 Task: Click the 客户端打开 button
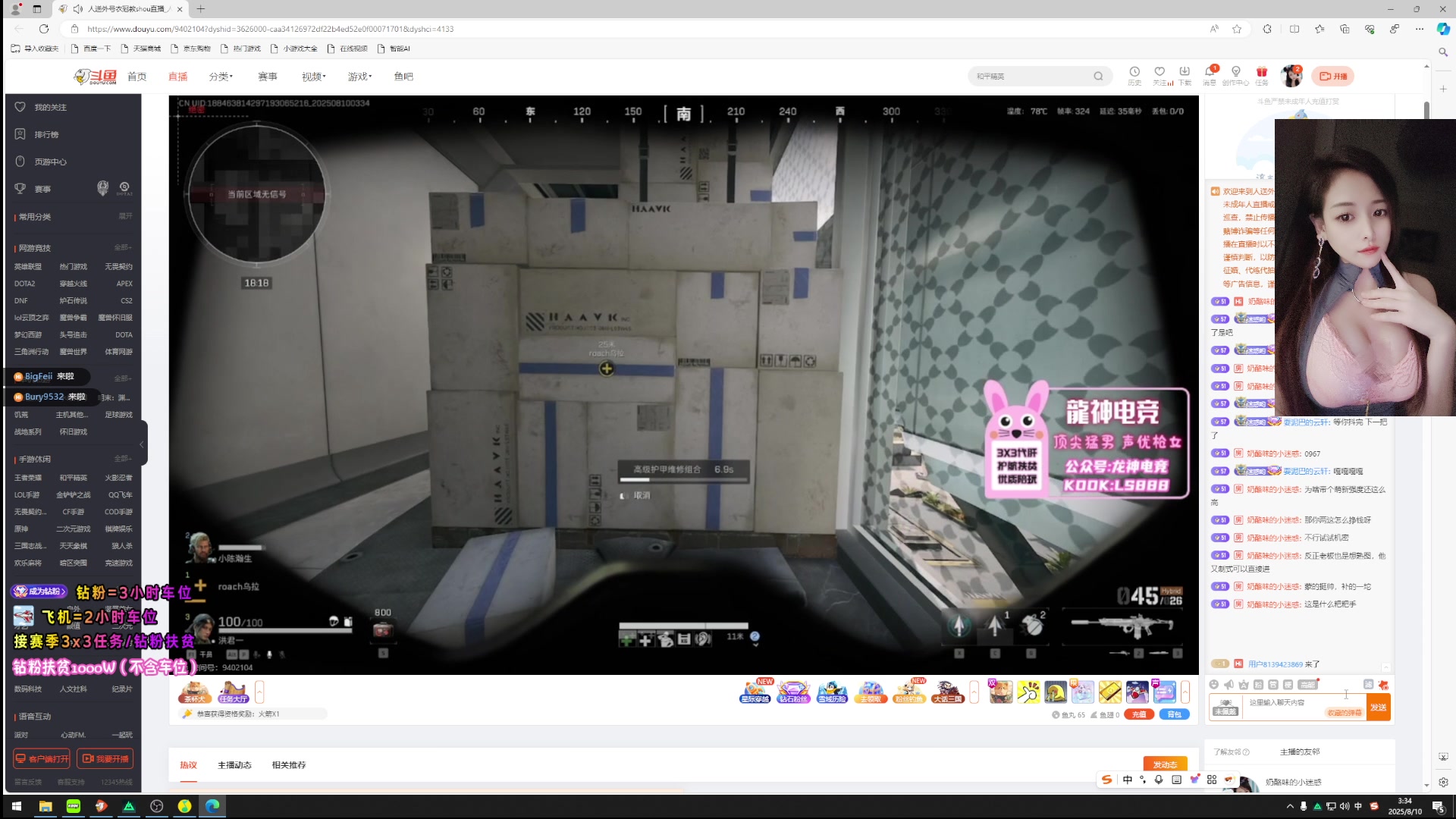click(42, 758)
